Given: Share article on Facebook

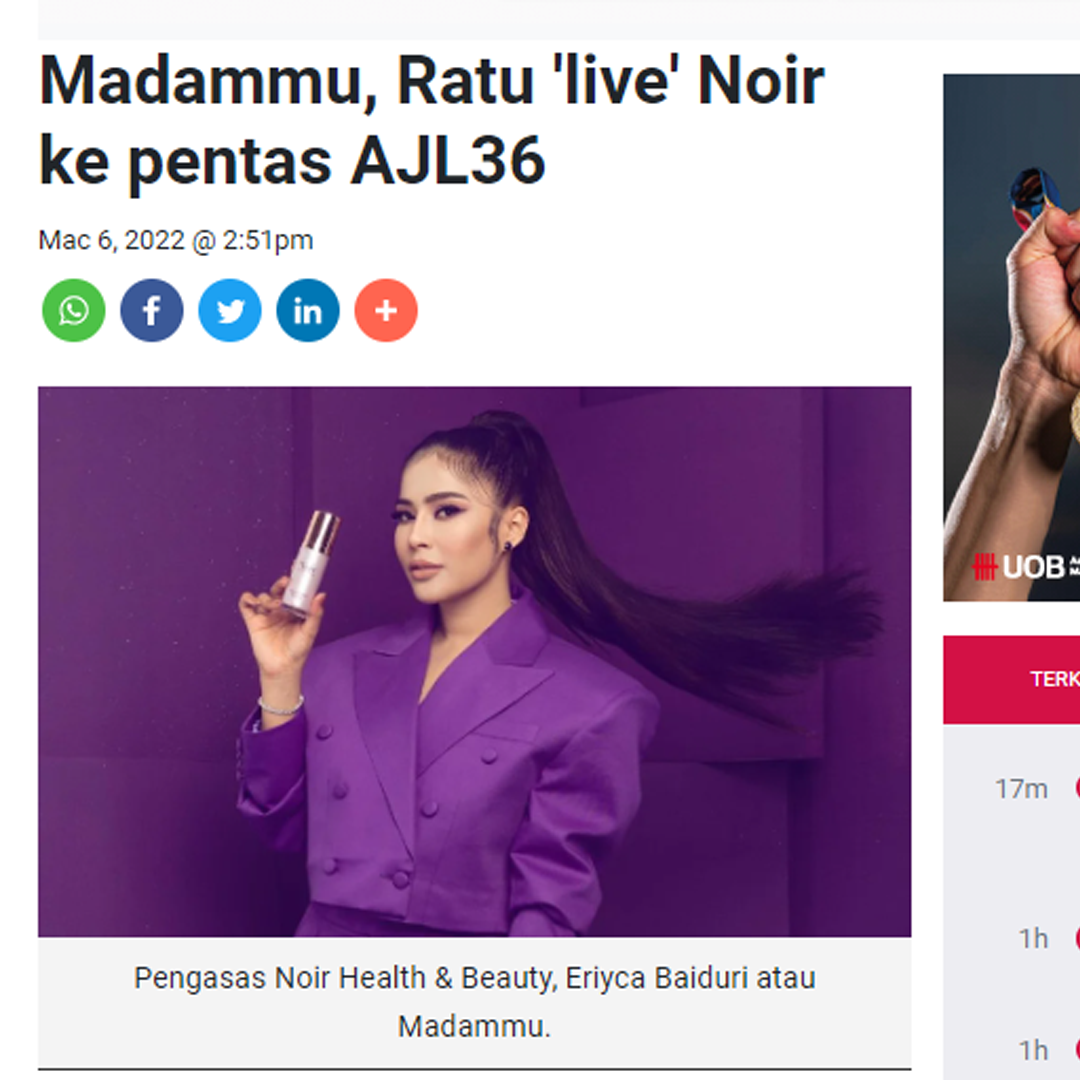Looking at the screenshot, I should [x=152, y=310].
